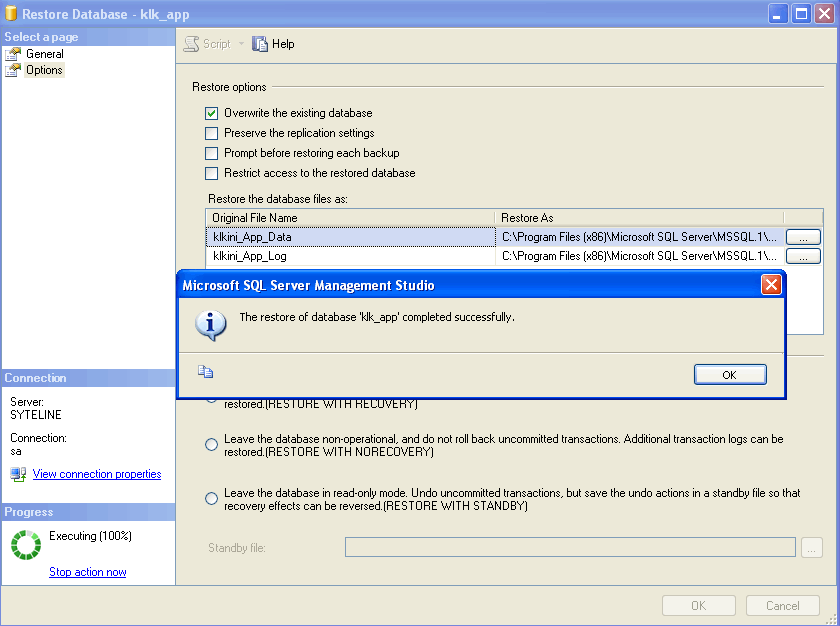Click the copy message icon in the dialog

[206, 371]
